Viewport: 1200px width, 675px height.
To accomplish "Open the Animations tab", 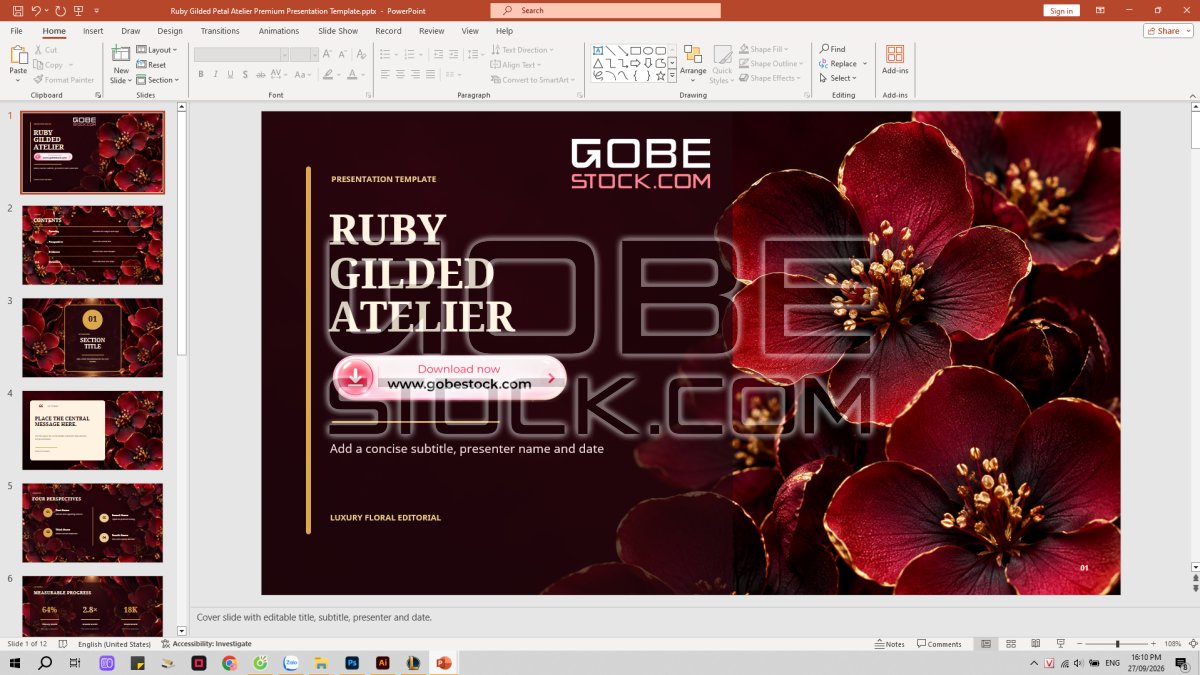I will [x=279, y=31].
